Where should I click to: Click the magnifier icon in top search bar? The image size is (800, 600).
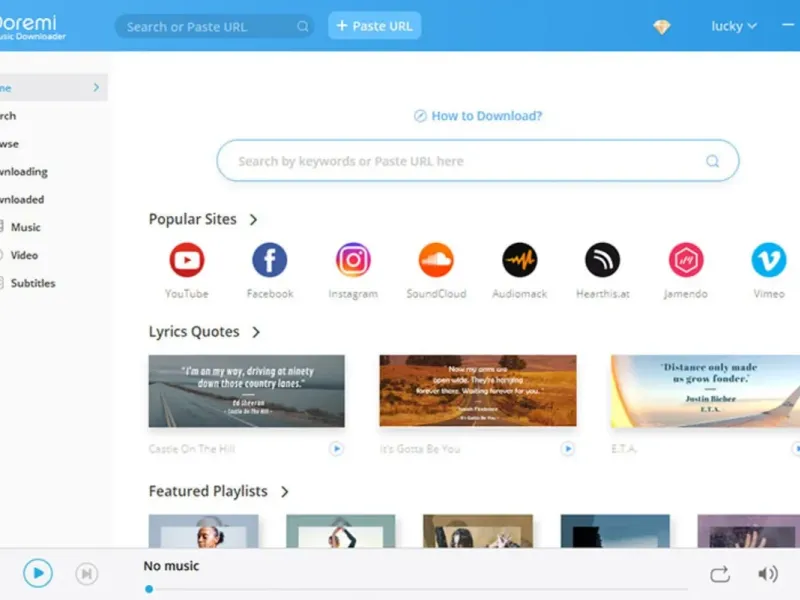303,26
